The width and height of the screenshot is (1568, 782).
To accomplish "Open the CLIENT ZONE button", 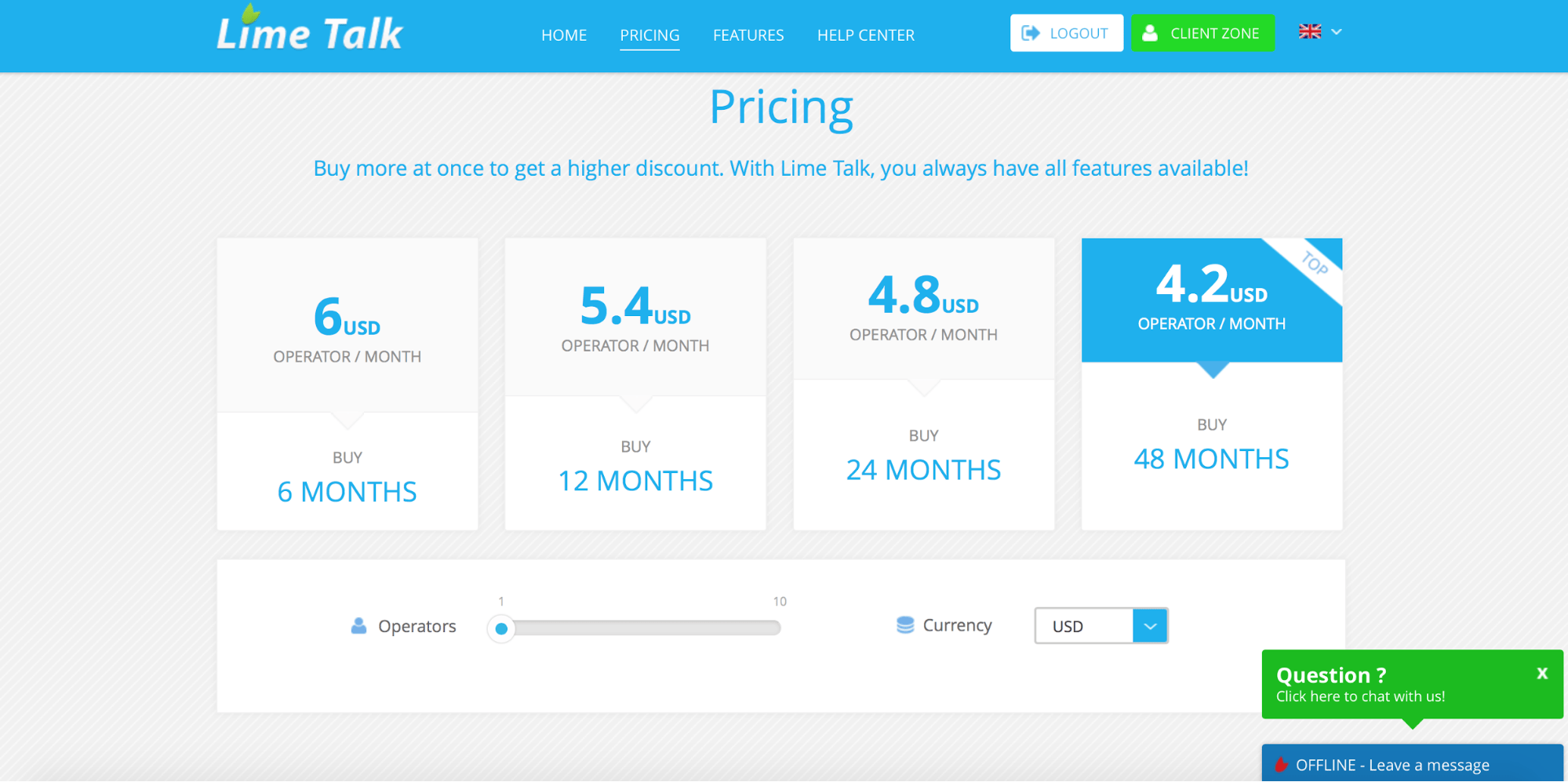I will click(x=1202, y=33).
